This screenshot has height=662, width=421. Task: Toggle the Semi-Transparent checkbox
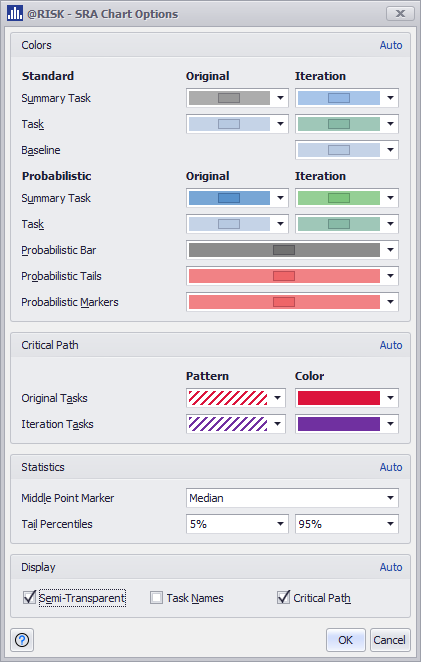(29, 597)
